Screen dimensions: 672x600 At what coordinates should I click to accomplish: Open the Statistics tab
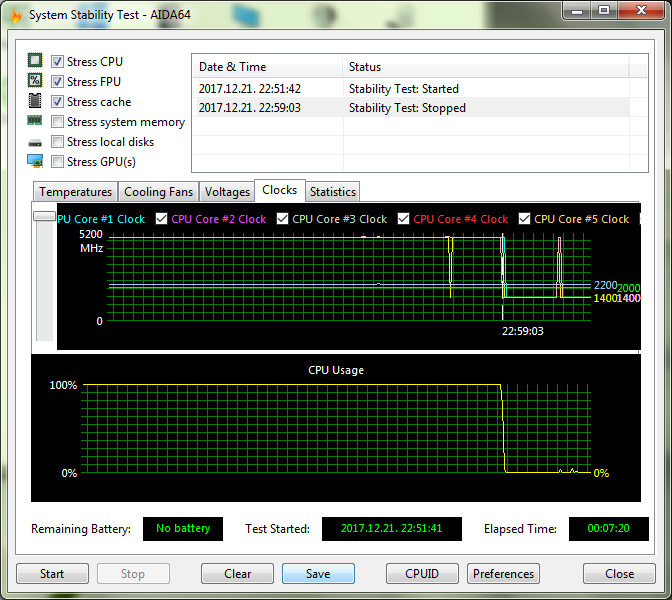point(333,192)
